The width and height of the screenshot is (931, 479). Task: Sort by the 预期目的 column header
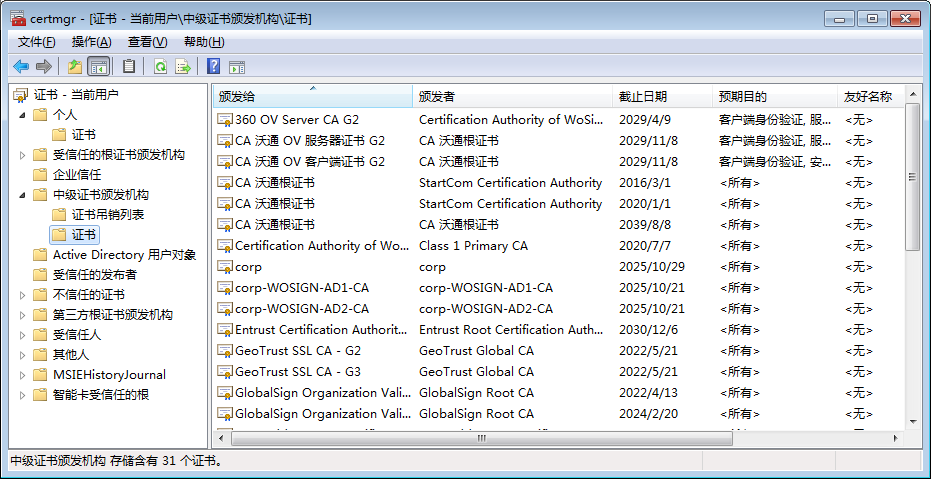click(x=775, y=97)
